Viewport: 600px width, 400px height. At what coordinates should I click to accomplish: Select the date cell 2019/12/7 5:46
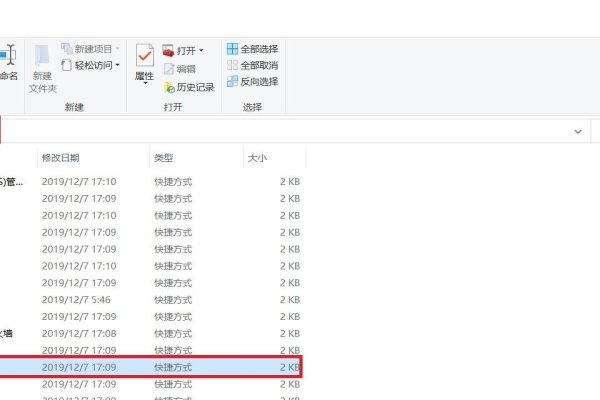click(x=76, y=300)
